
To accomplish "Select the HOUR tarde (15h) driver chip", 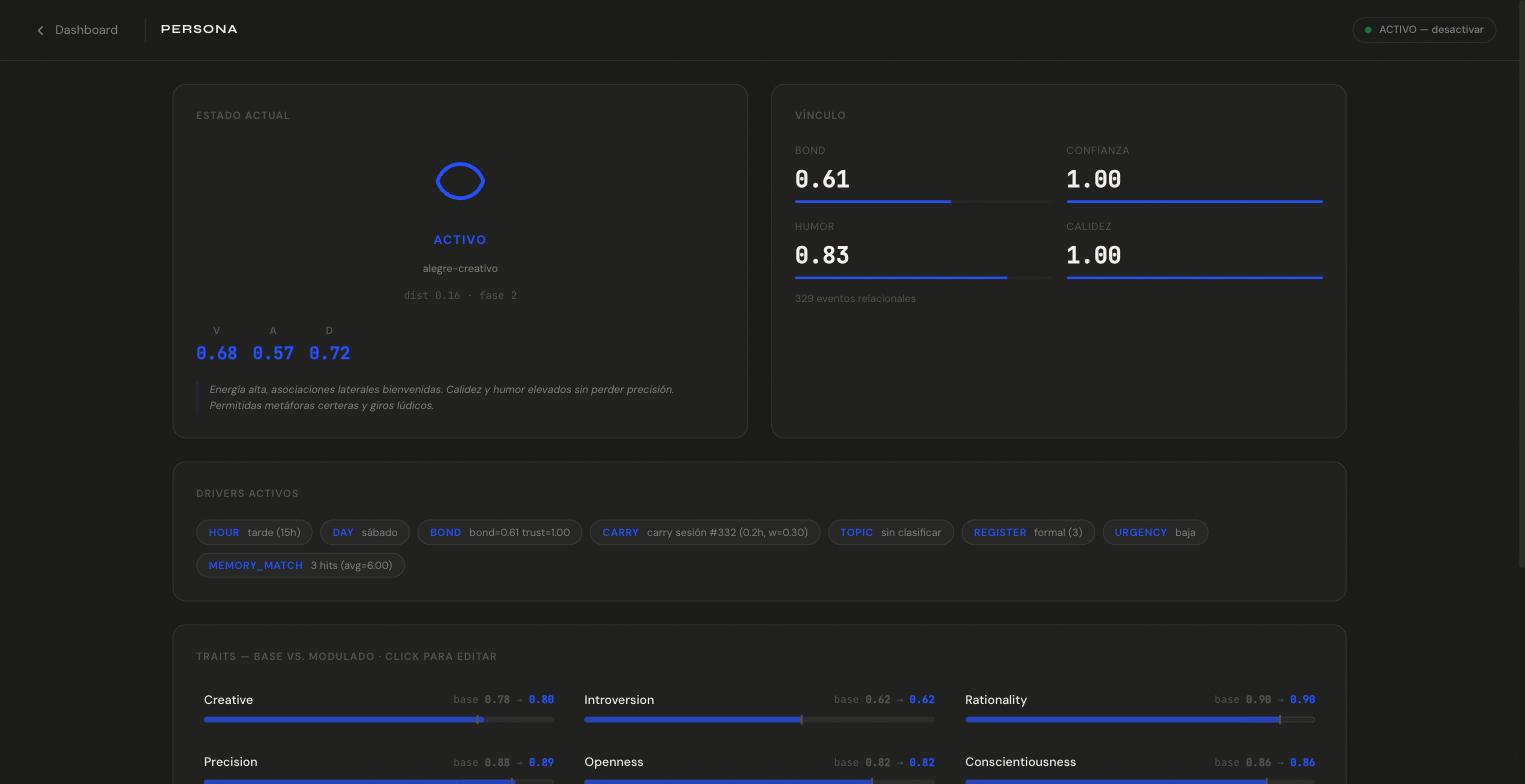I will tap(254, 532).
